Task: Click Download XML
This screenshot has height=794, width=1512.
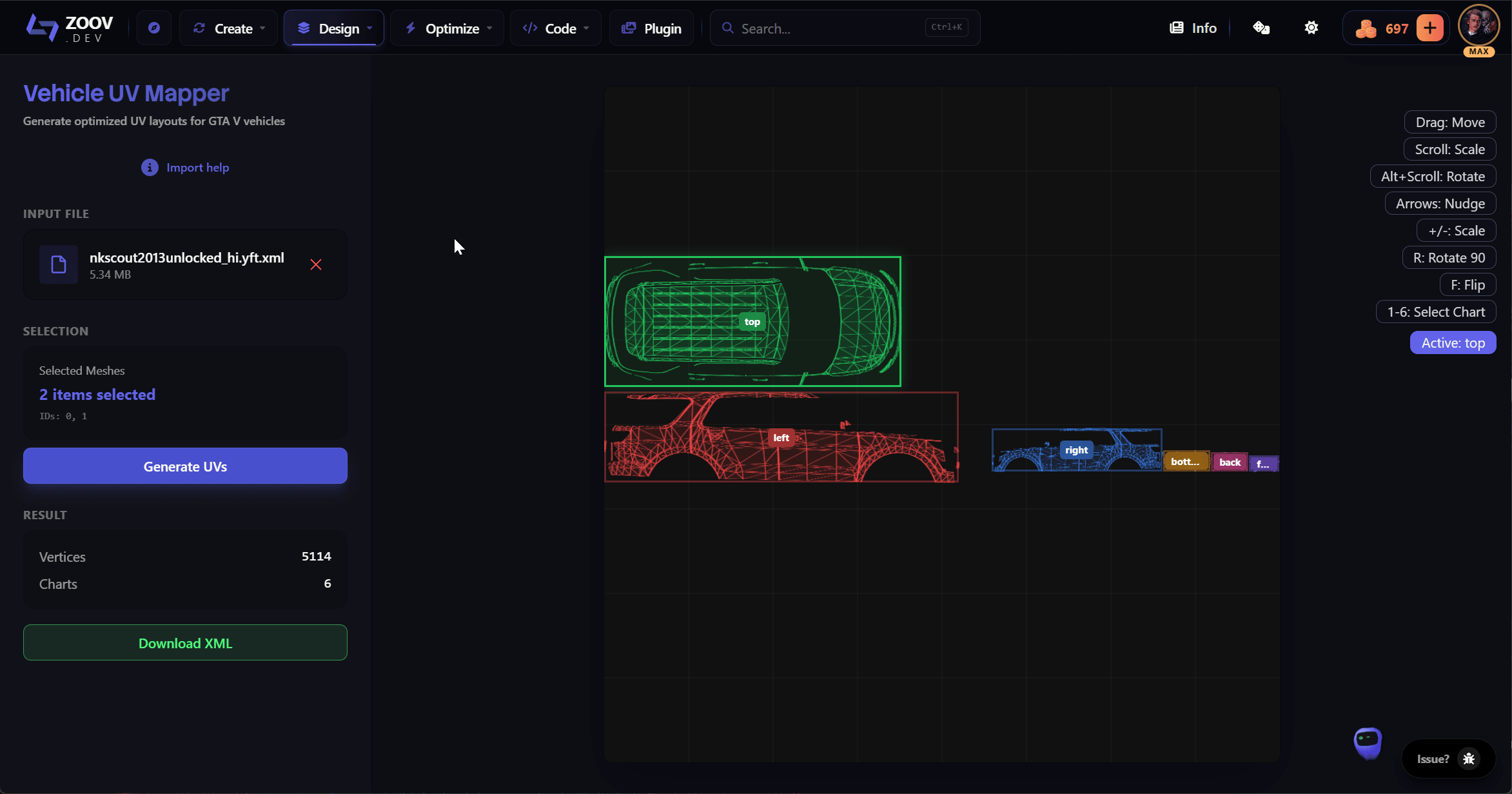Action: [x=185, y=643]
